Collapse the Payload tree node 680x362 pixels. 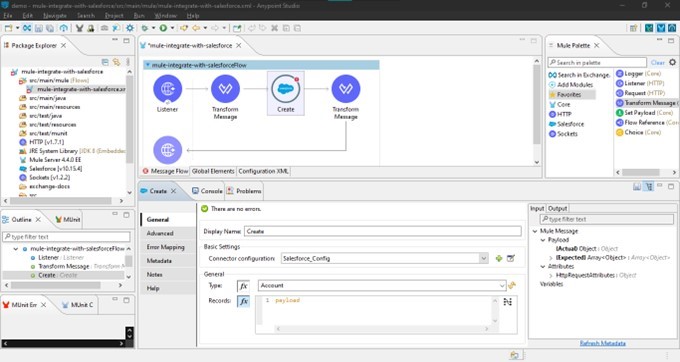543,240
